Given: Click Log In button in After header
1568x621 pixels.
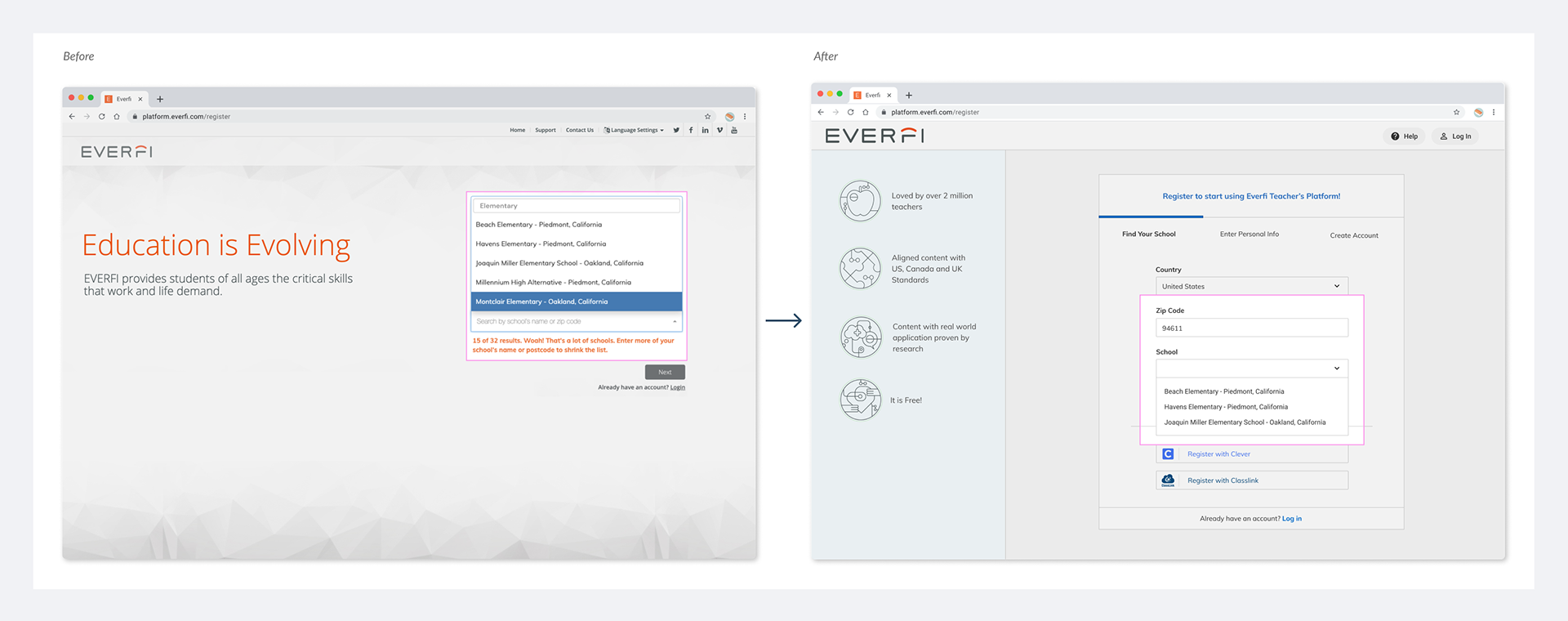Looking at the screenshot, I should tap(1455, 136).
